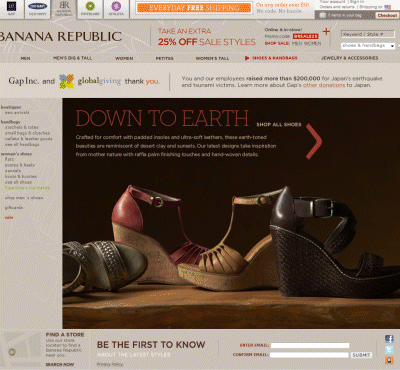Open the Privacy Policy link
The image size is (400, 370).
click(110, 364)
